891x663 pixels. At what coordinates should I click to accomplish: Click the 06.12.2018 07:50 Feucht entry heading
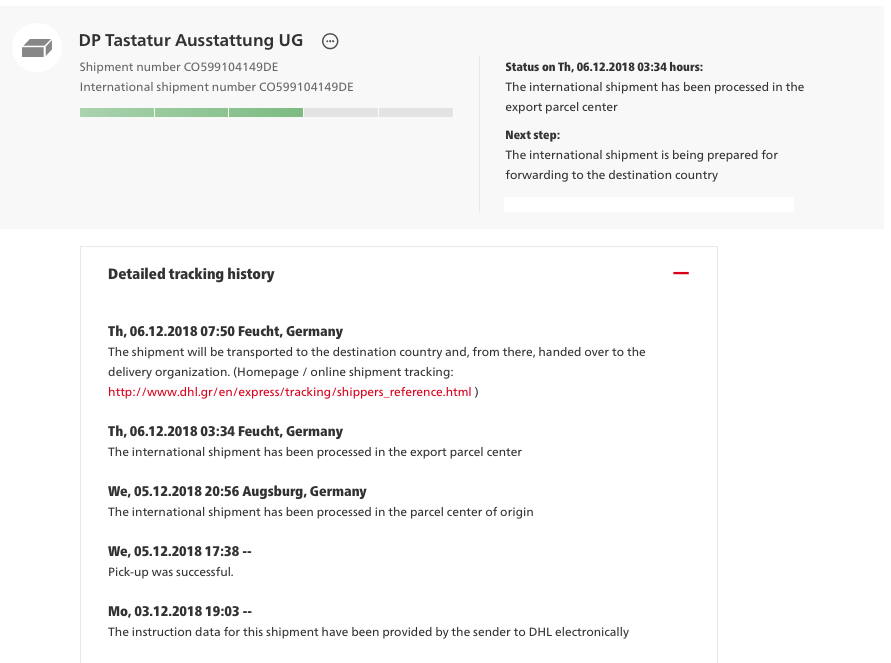click(x=226, y=331)
